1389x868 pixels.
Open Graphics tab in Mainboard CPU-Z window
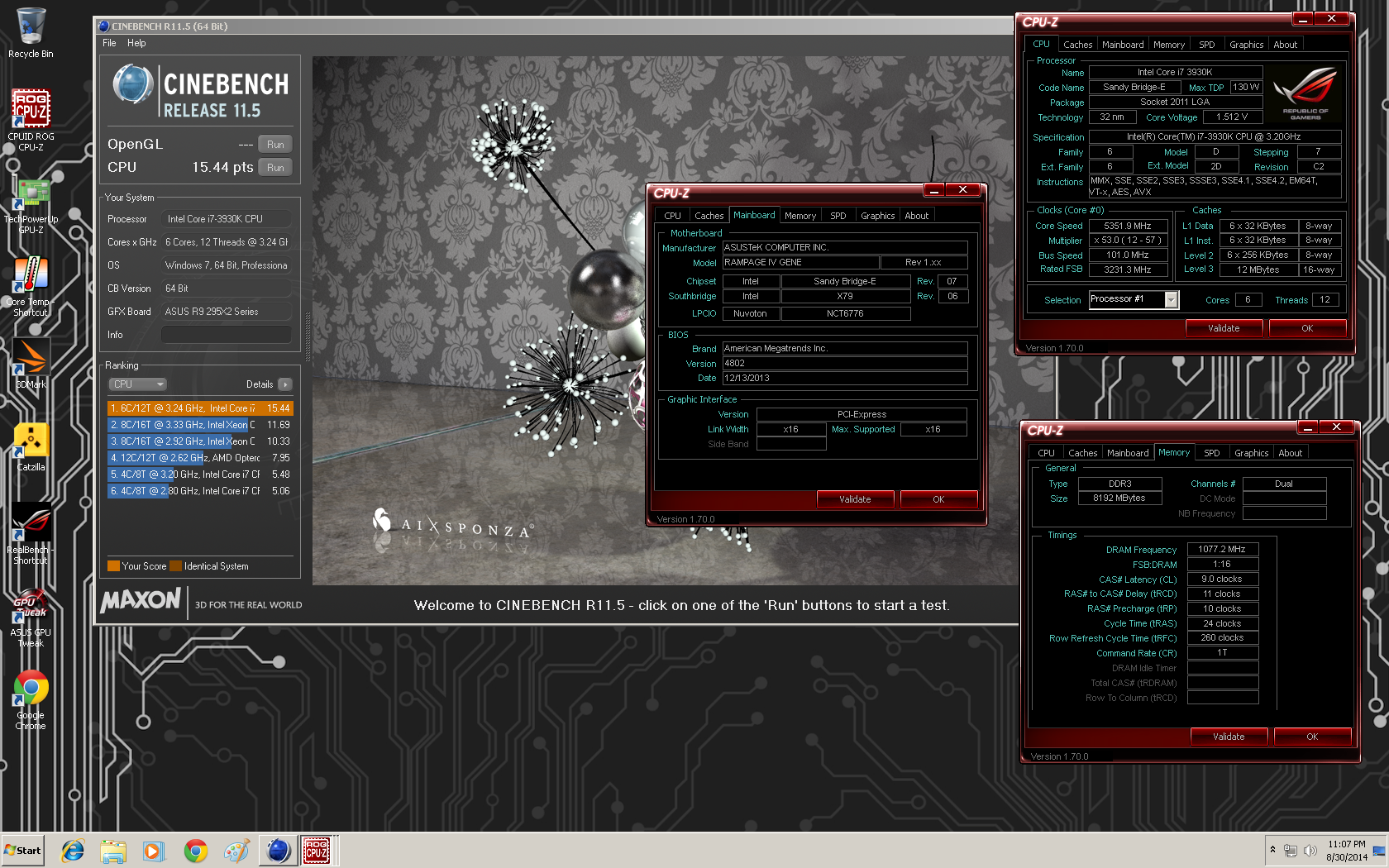(x=878, y=216)
